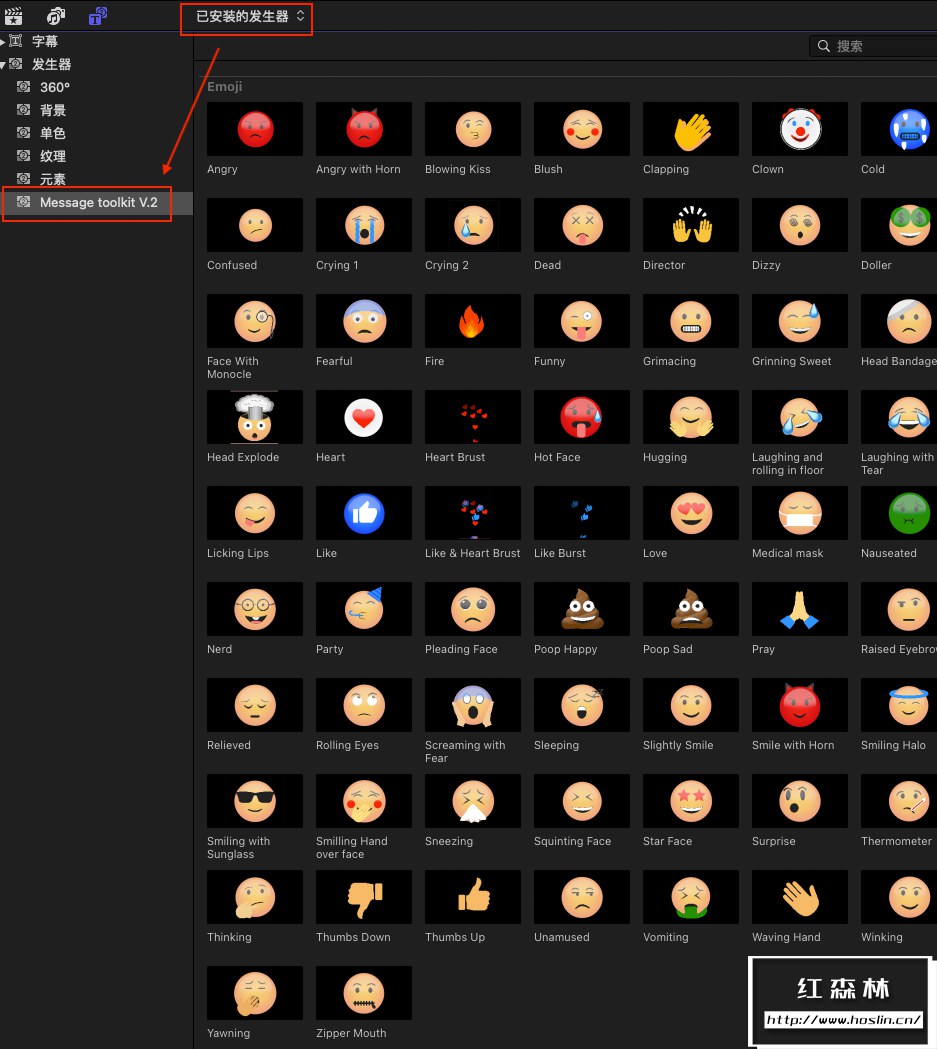Image resolution: width=937 pixels, height=1049 pixels.
Task: Select the Like & Heart Brust emoji
Action: pyautogui.click(x=473, y=513)
